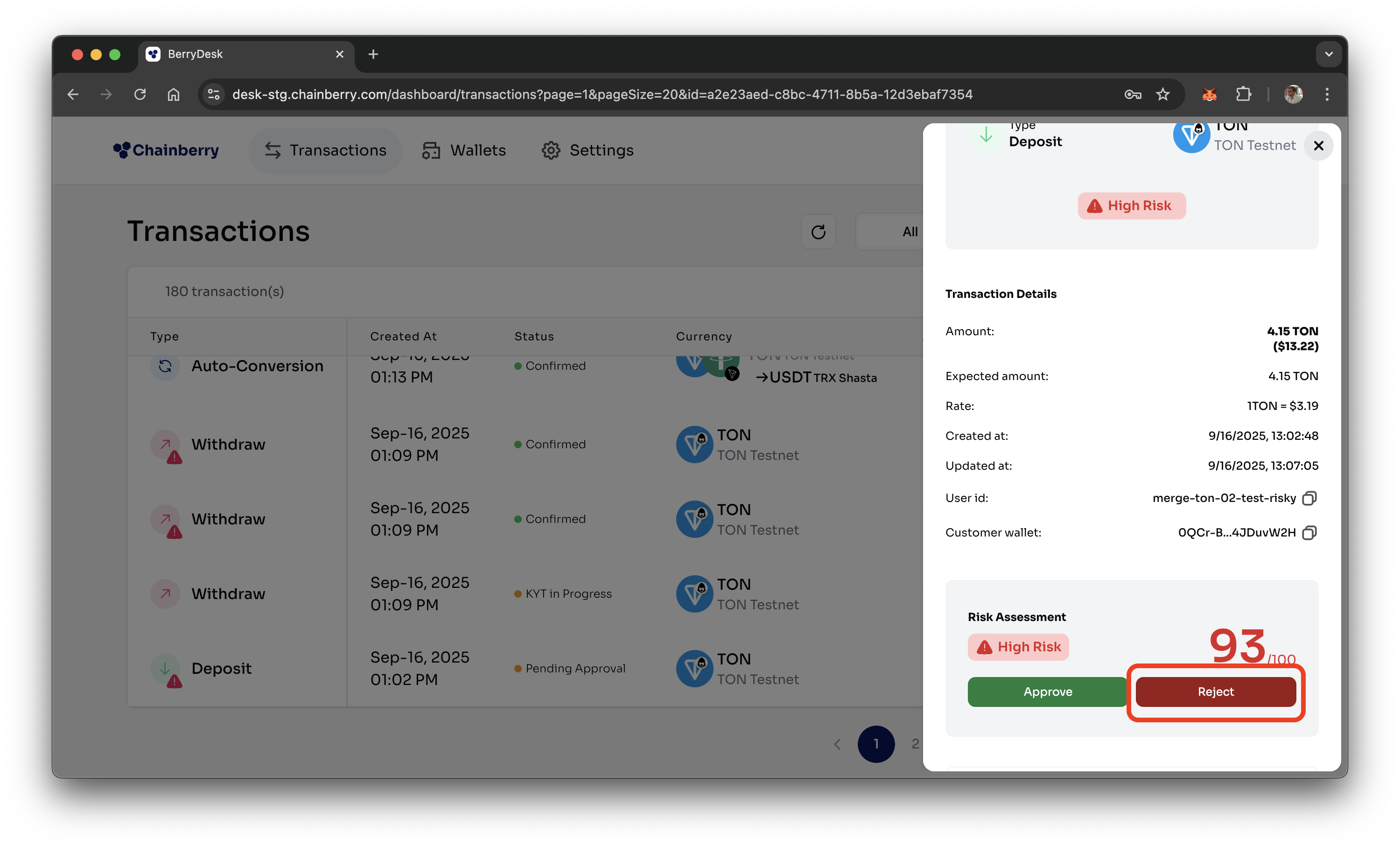Go to the Wallets tab
The image size is (1400, 847).
(464, 150)
